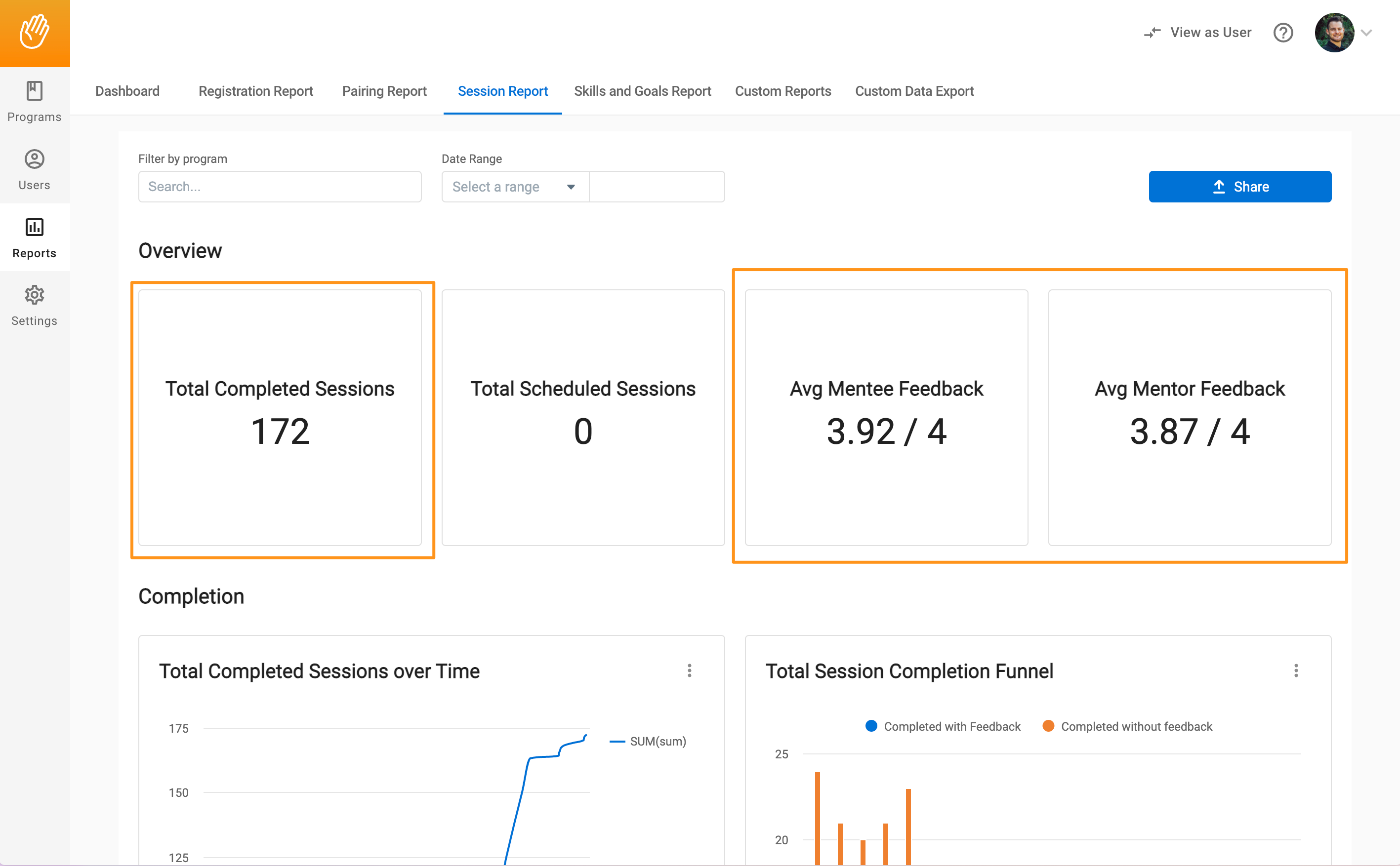The height and width of the screenshot is (866, 1400).
Task: Click the Filter by program search field
Action: (280, 186)
